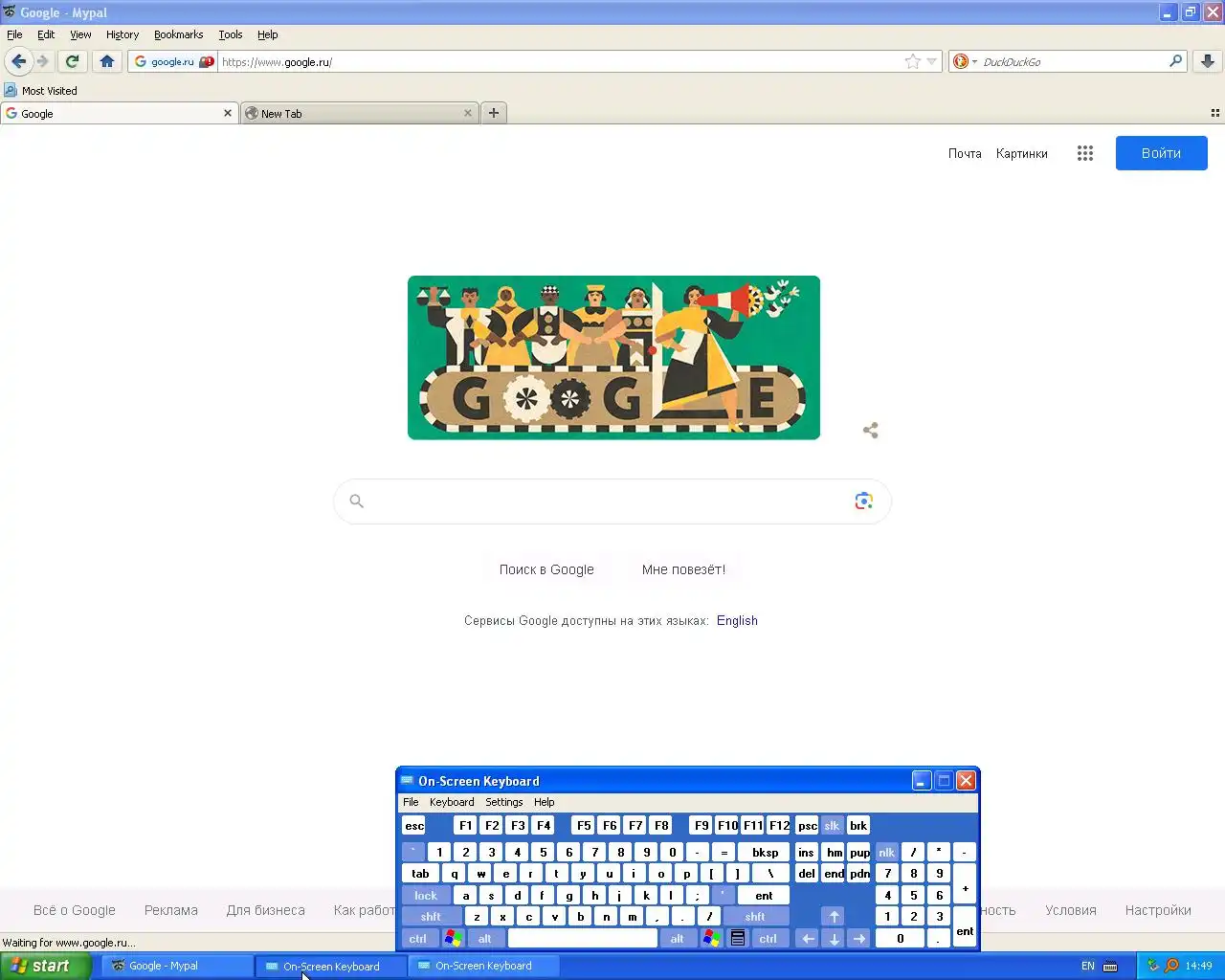The height and width of the screenshot is (980, 1225).
Task: Bookmark this page with the star icon
Action: (x=913, y=61)
